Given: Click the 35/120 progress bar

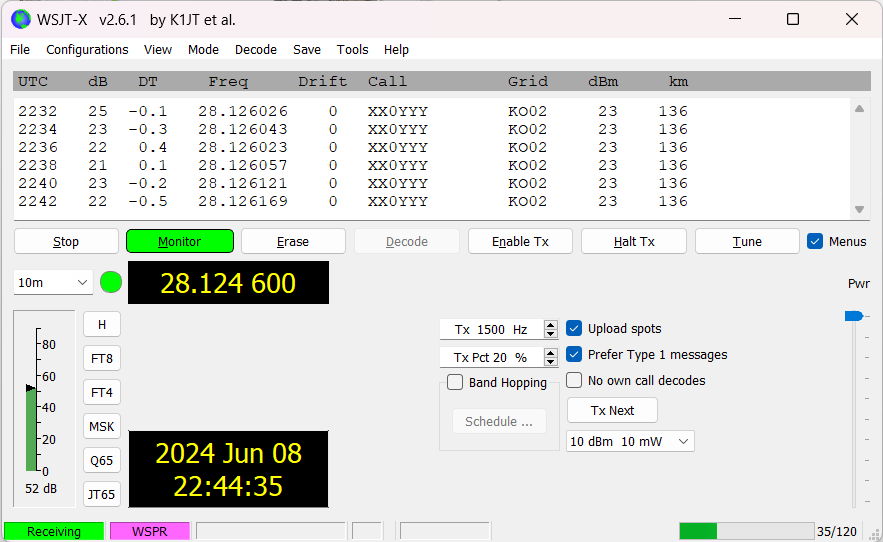Looking at the screenshot, I should pos(747,531).
